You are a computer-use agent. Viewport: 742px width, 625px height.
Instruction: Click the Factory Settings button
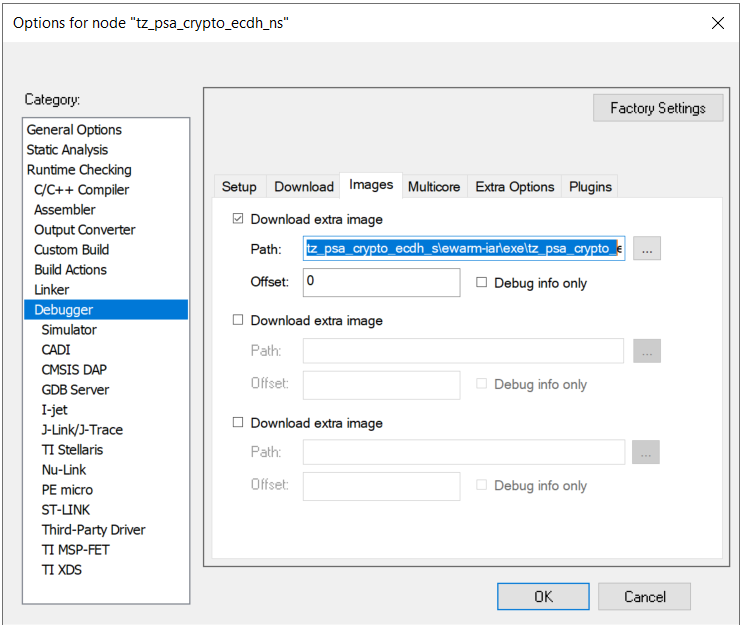click(658, 108)
